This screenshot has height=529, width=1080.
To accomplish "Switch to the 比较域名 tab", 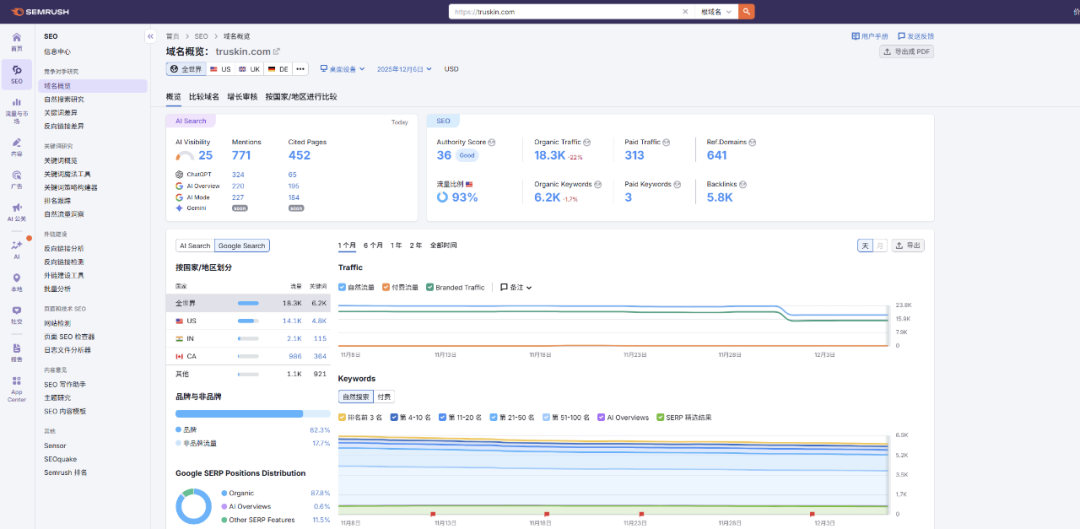I will [204, 97].
